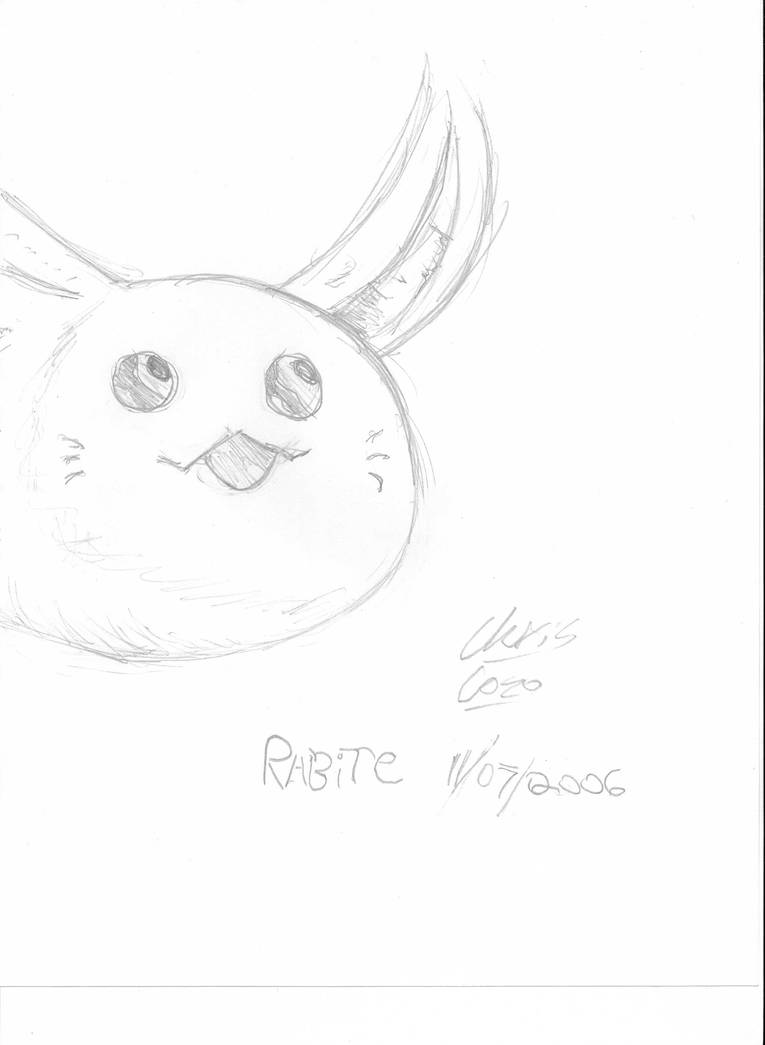Click the handwritten word RABITE
This screenshot has width=765, height=1045.
click(x=332, y=762)
